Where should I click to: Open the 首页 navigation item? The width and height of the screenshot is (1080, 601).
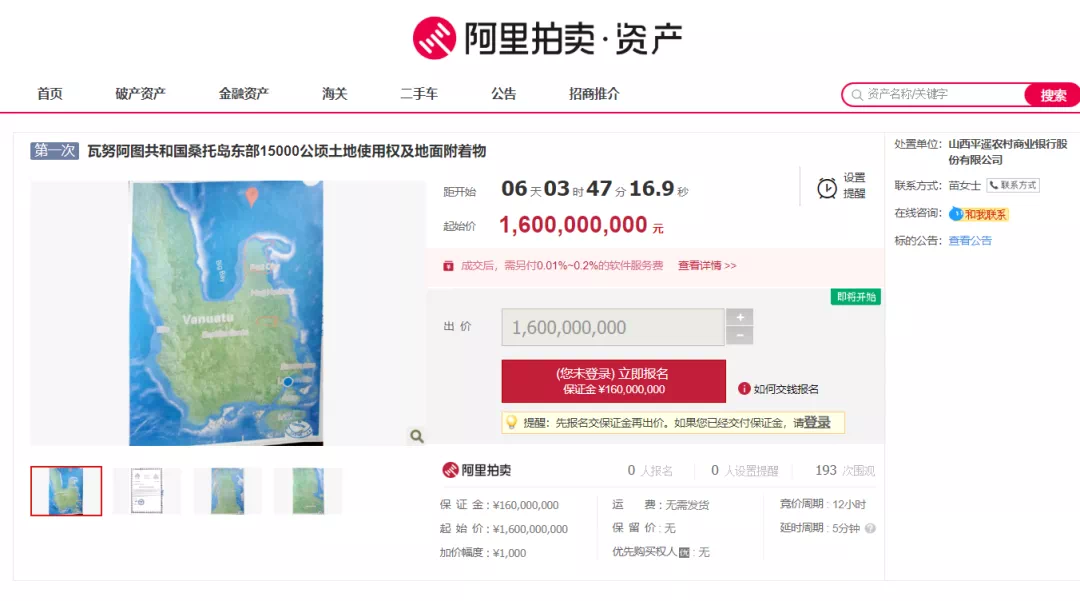pos(50,94)
